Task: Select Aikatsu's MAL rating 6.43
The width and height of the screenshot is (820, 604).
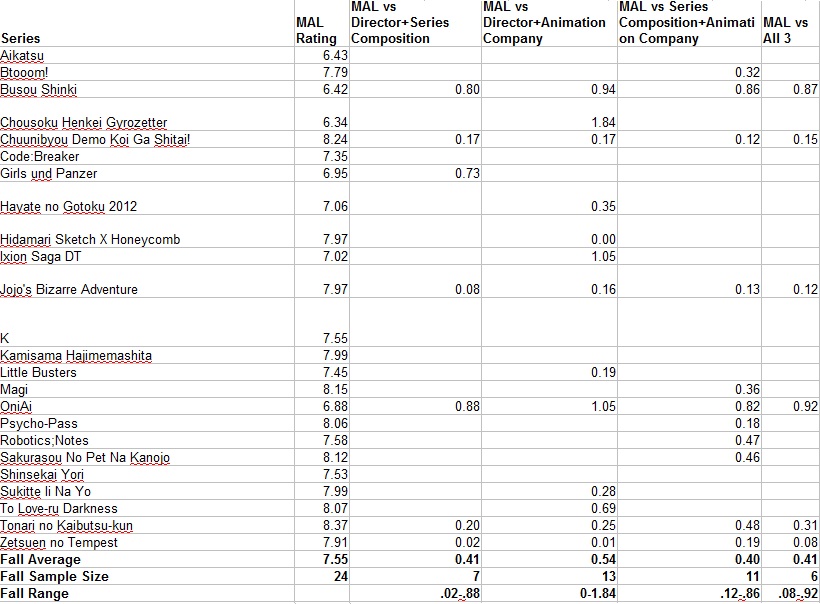Action: (322, 55)
